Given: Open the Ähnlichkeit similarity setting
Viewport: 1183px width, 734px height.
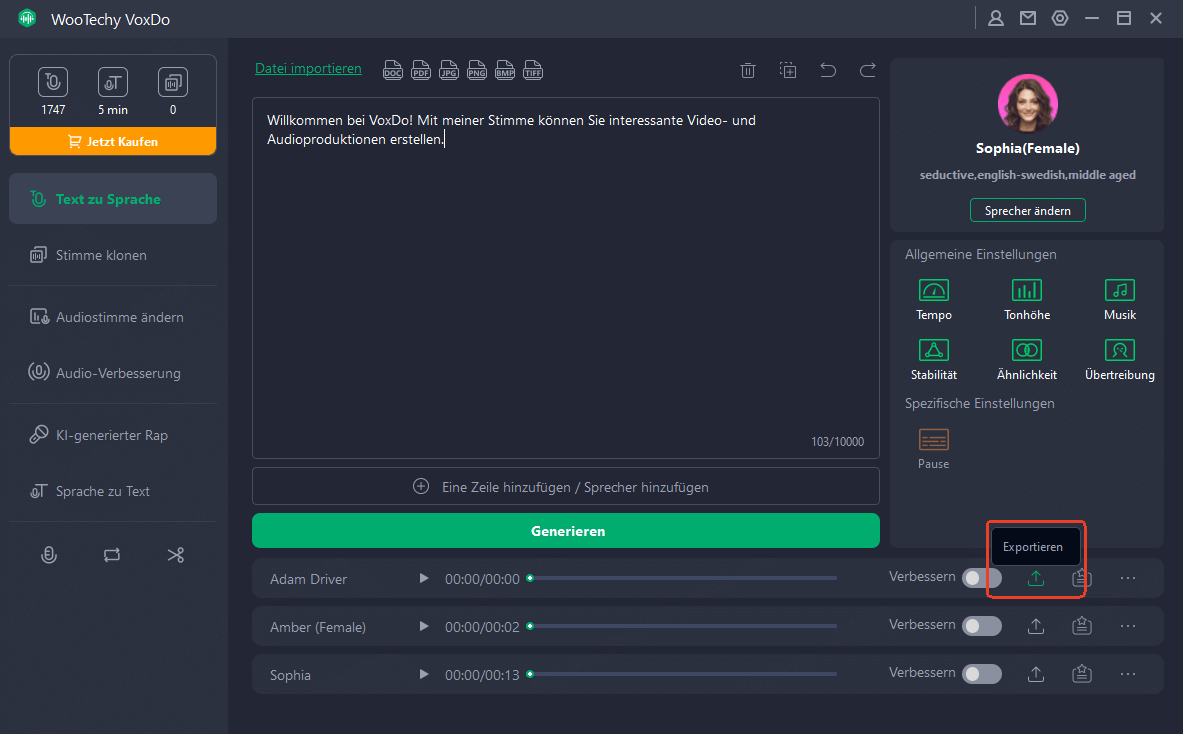Looking at the screenshot, I should (1026, 351).
